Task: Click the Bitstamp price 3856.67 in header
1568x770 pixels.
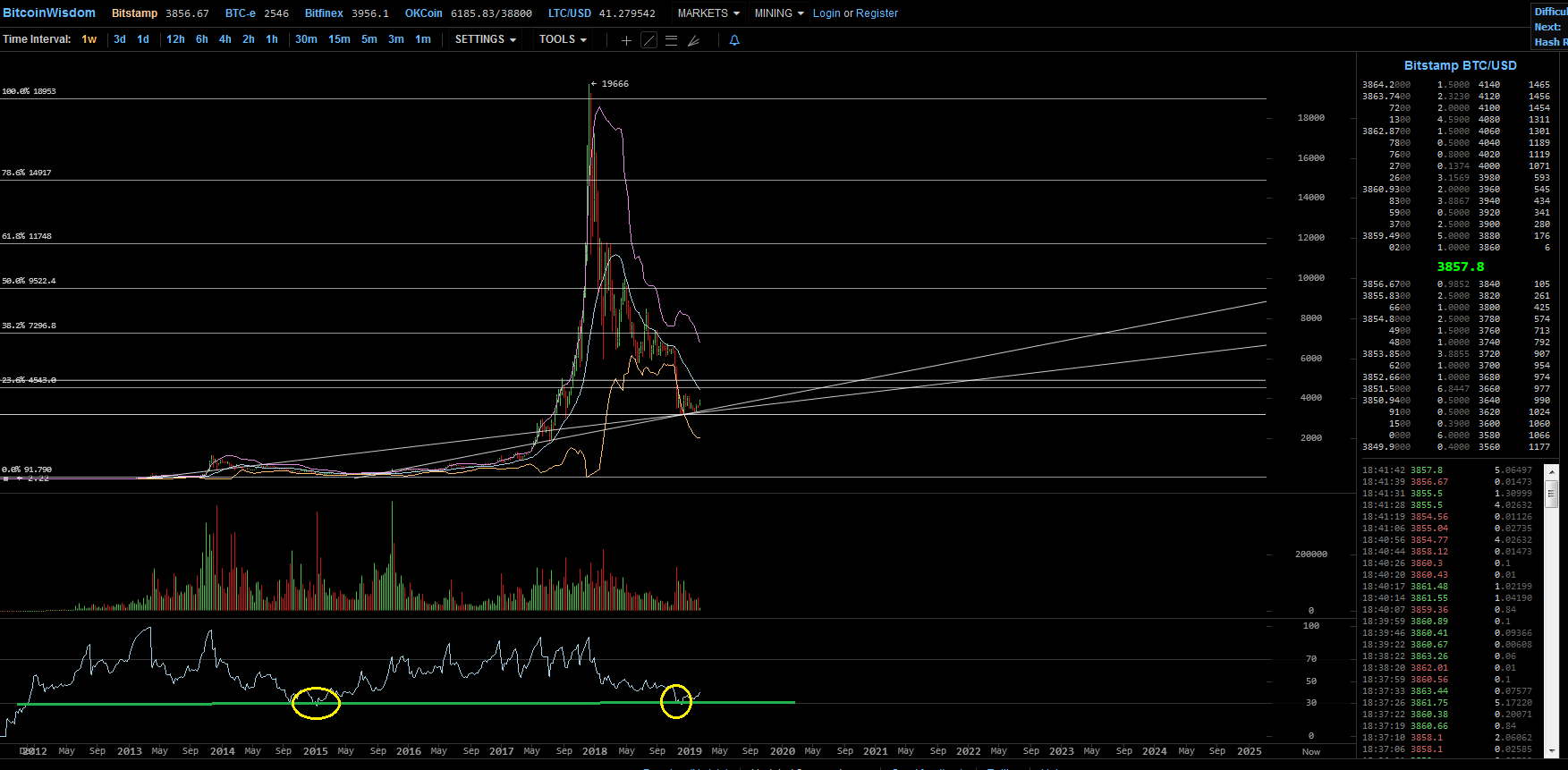Action: coord(187,13)
